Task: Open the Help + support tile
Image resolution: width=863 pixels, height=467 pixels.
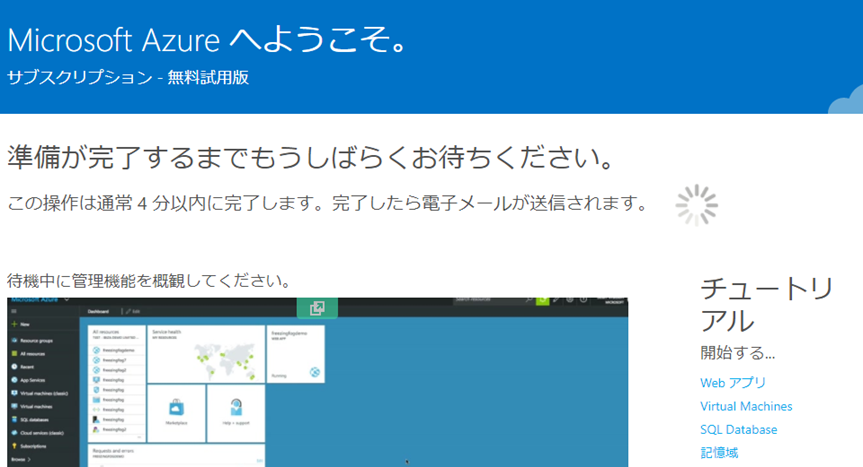Action: click(236, 413)
